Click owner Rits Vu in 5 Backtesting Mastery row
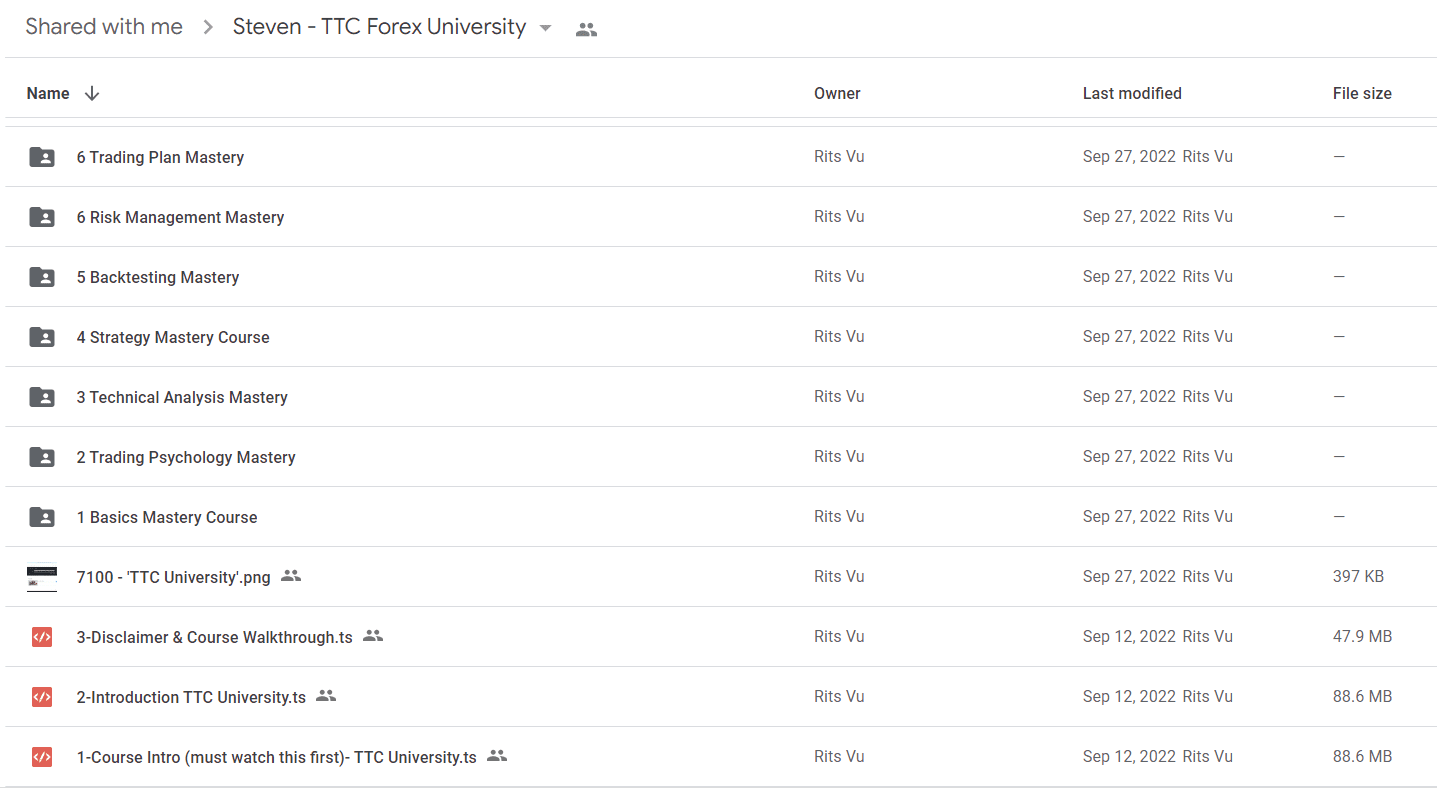The width and height of the screenshot is (1437, 796). point(839,276)
